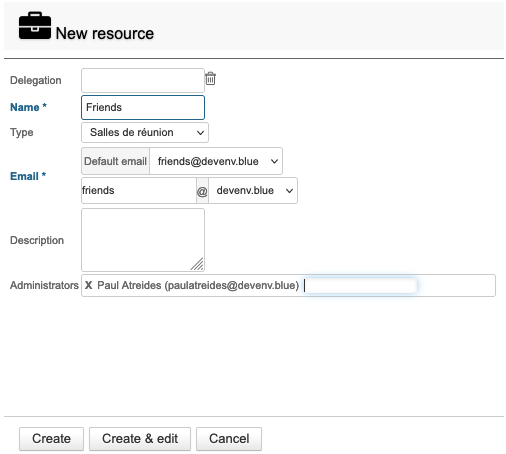This screenshot has height=454, width=506.
Task: Click the trash icon next to Delegation
Action: 210,79
